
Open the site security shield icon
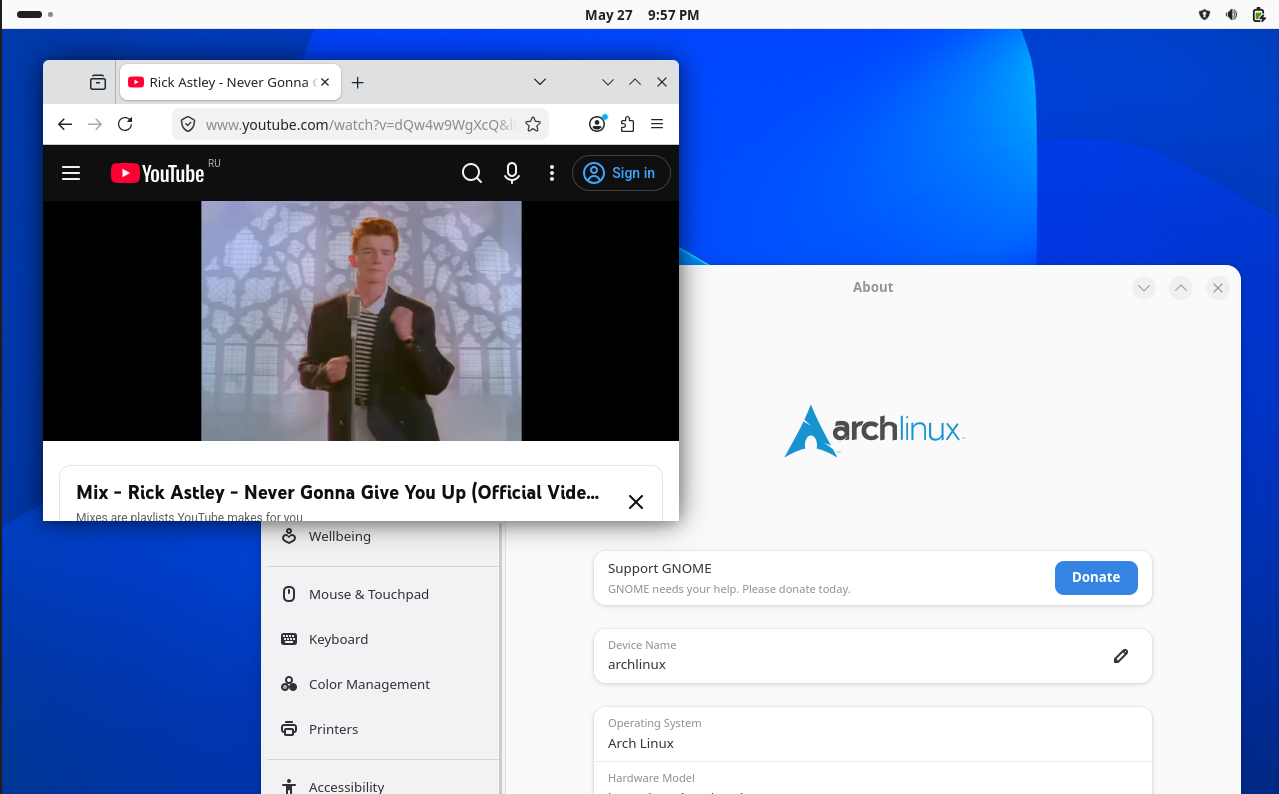tap(188, 124)
